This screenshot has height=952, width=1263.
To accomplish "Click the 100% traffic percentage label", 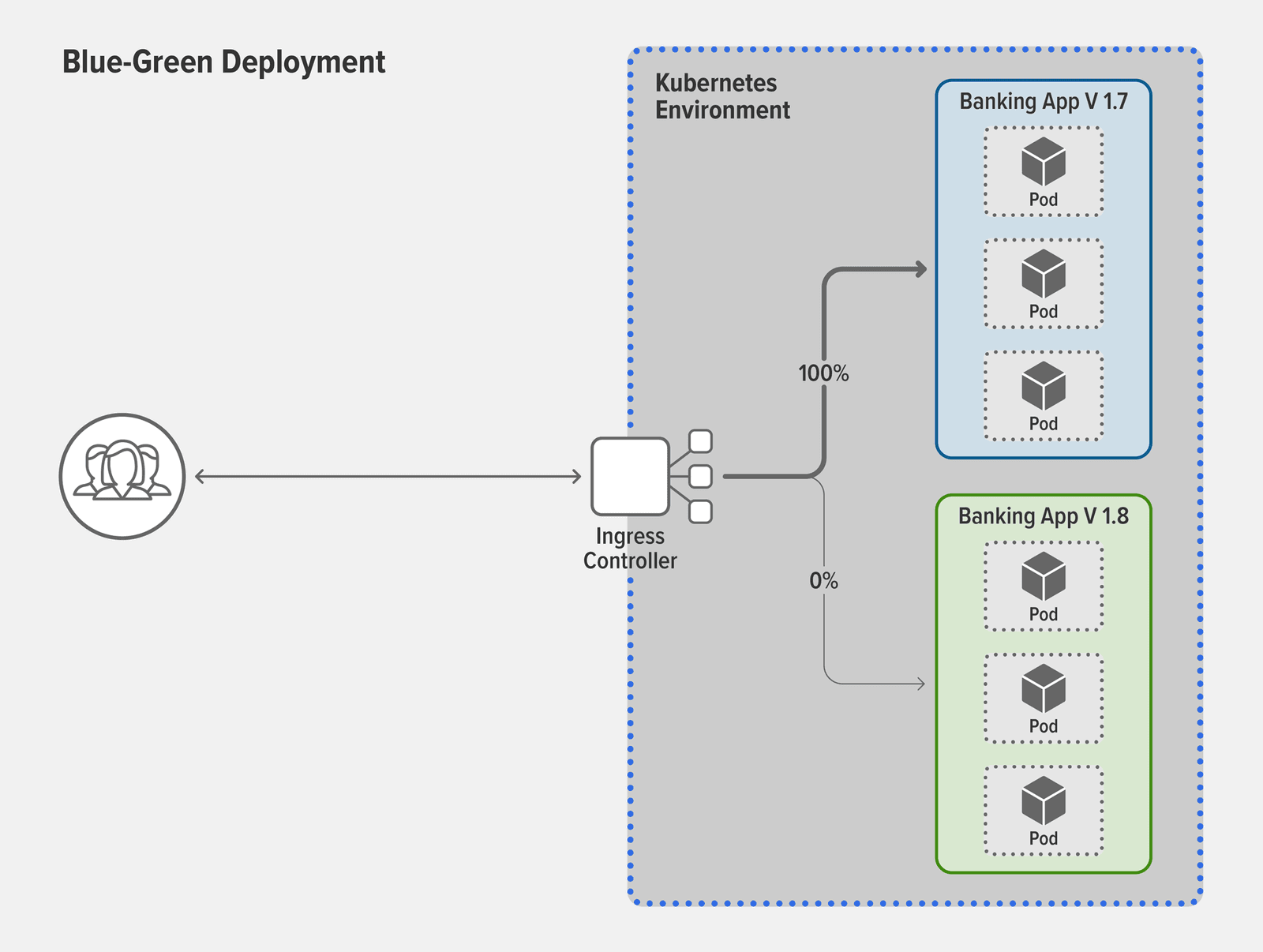I will 824,372.
